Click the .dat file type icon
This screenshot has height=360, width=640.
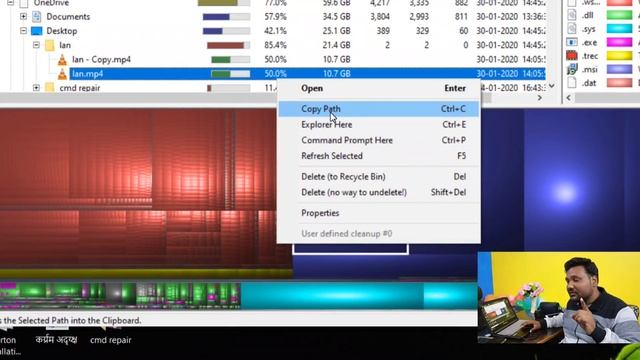[572, 83]
